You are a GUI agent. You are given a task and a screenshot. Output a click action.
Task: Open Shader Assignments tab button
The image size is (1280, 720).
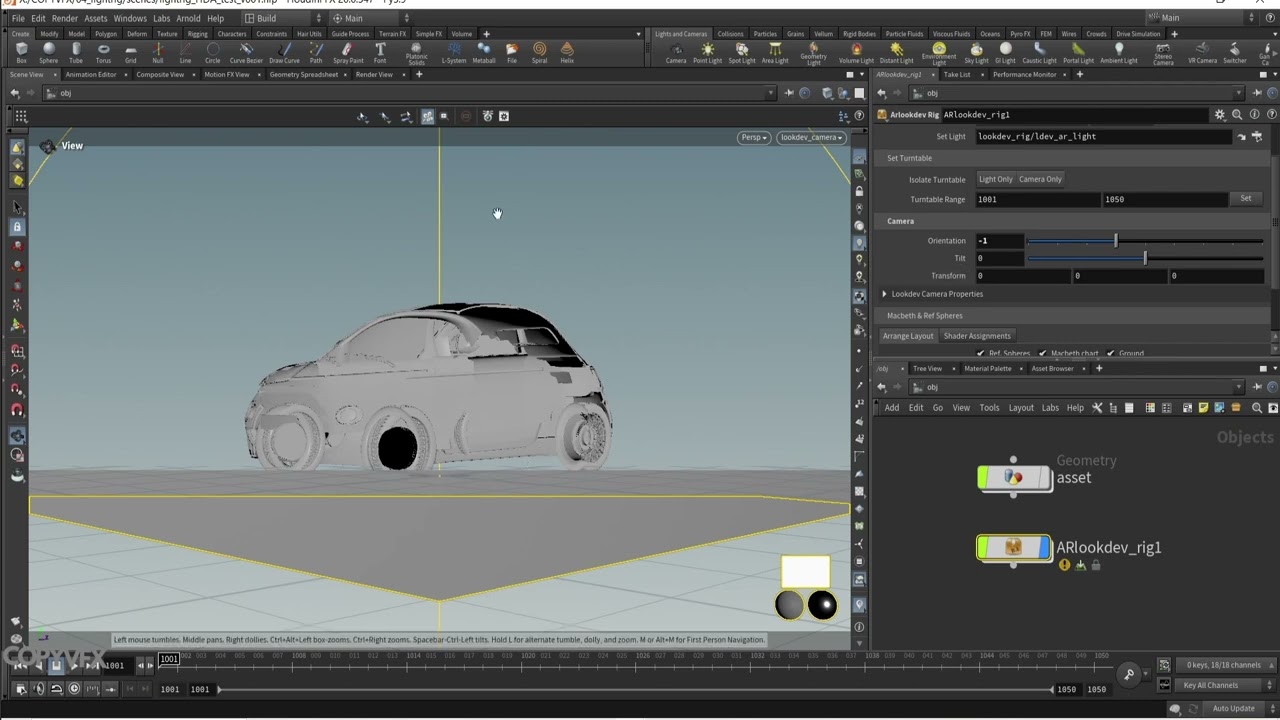(x=977, y=336)
